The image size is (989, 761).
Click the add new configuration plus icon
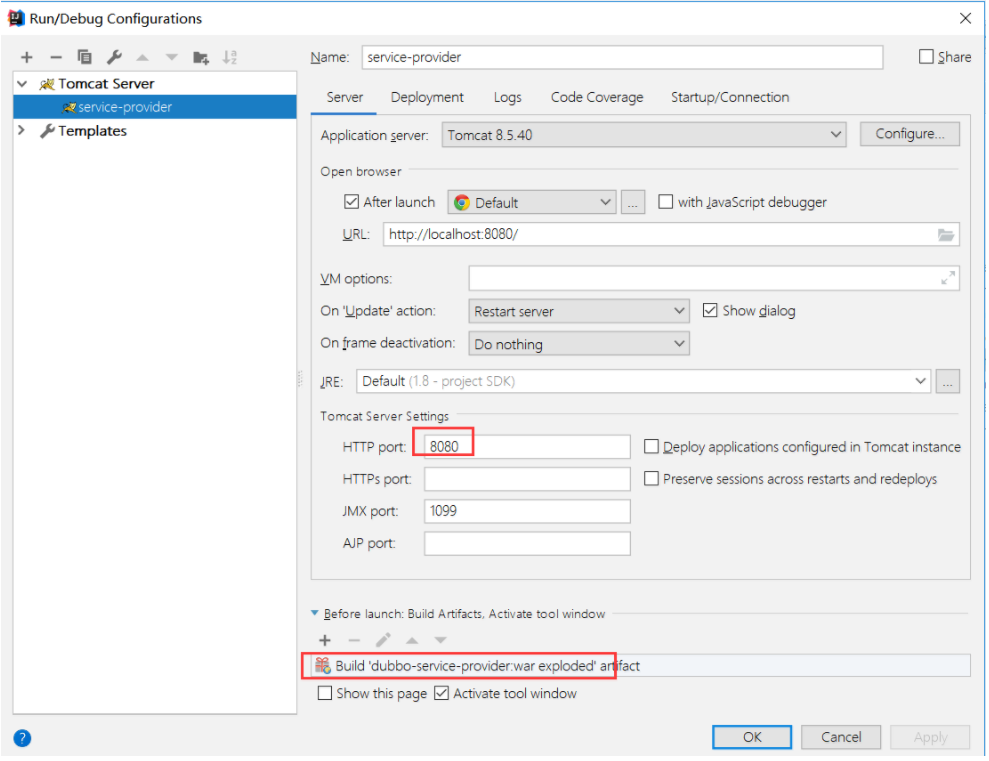[27, 57]
